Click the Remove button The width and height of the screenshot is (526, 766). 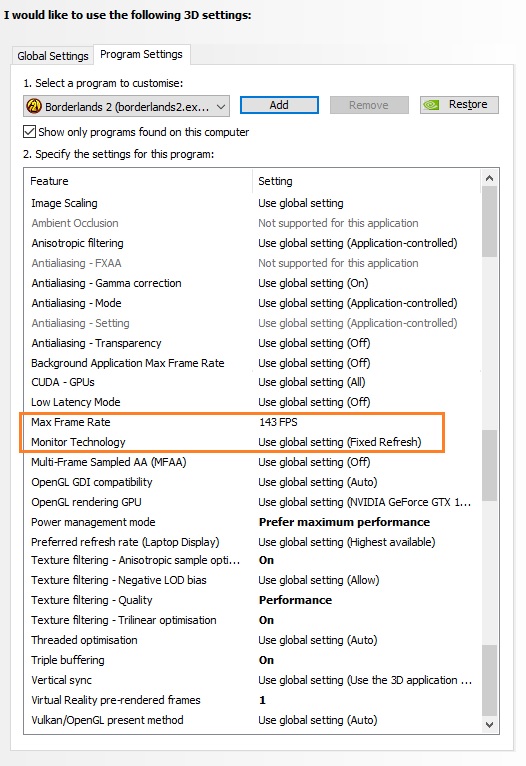pyautogui.click(x=369, y=105)
